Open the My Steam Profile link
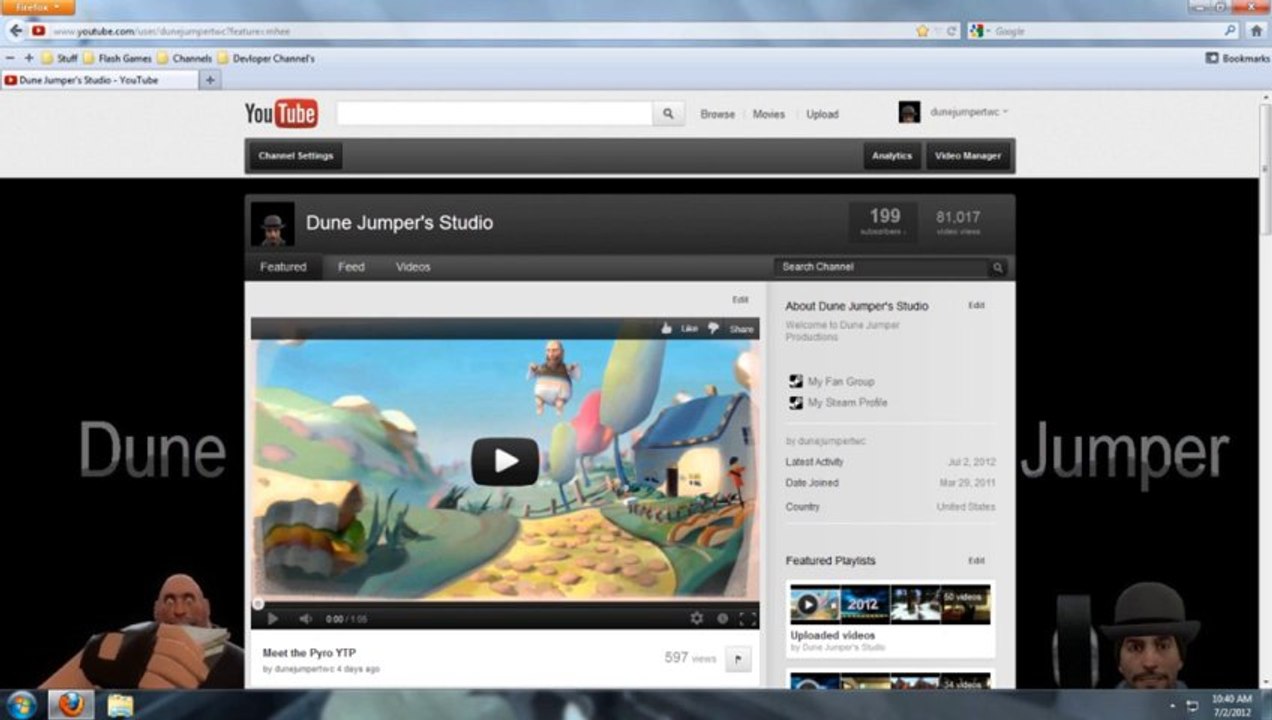1272x720 pixels. point(848,403)
